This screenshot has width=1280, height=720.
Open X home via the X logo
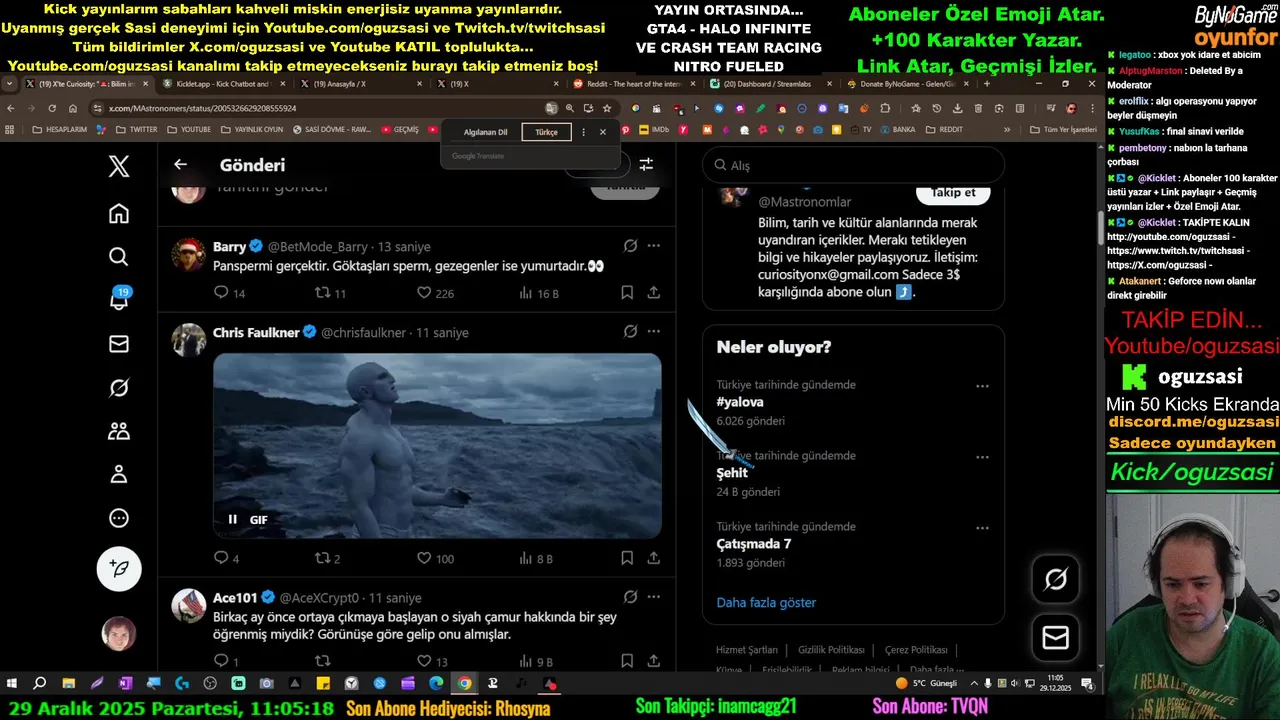tap(119, 166)
